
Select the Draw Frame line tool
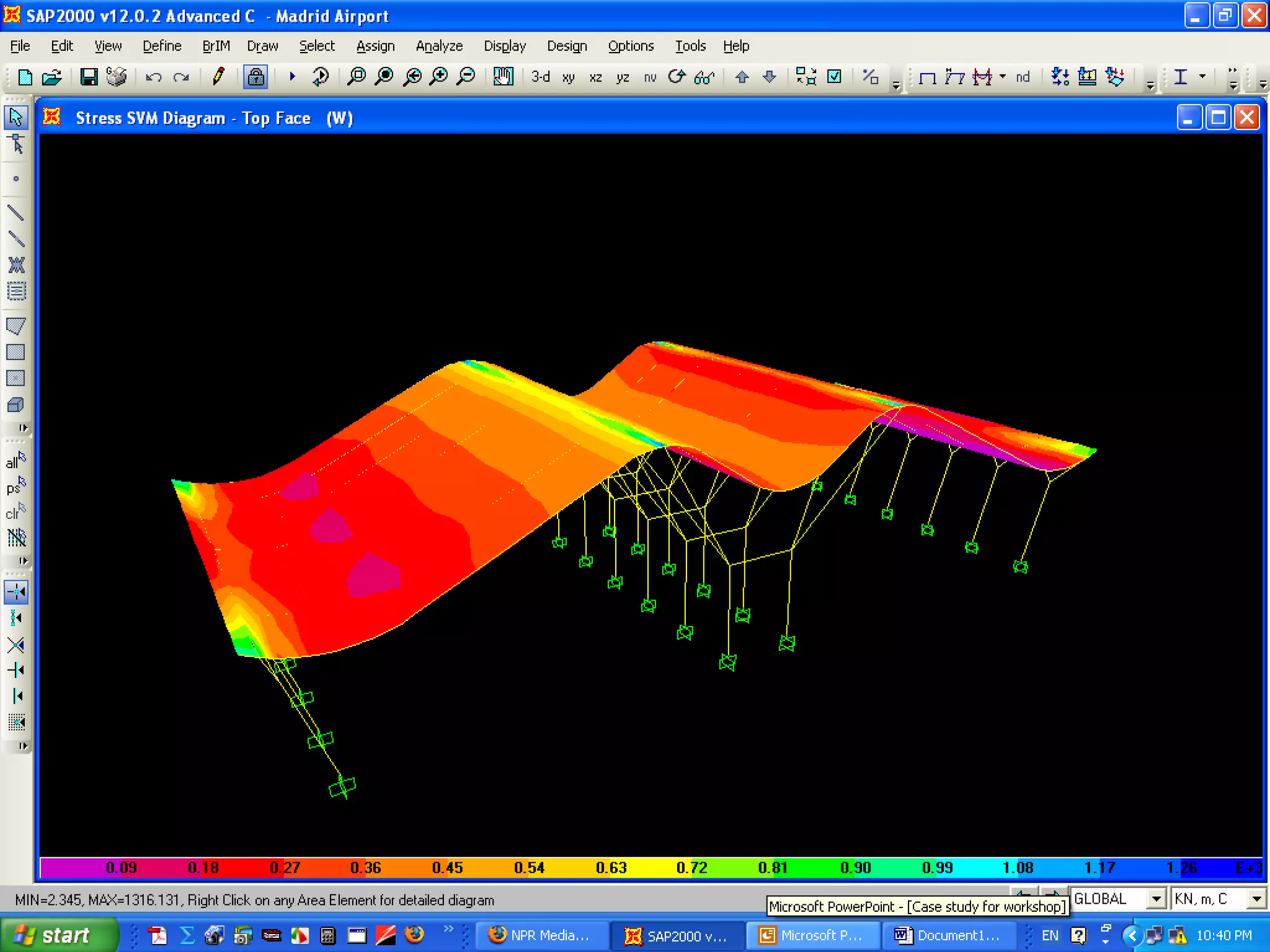click(16, 213)
